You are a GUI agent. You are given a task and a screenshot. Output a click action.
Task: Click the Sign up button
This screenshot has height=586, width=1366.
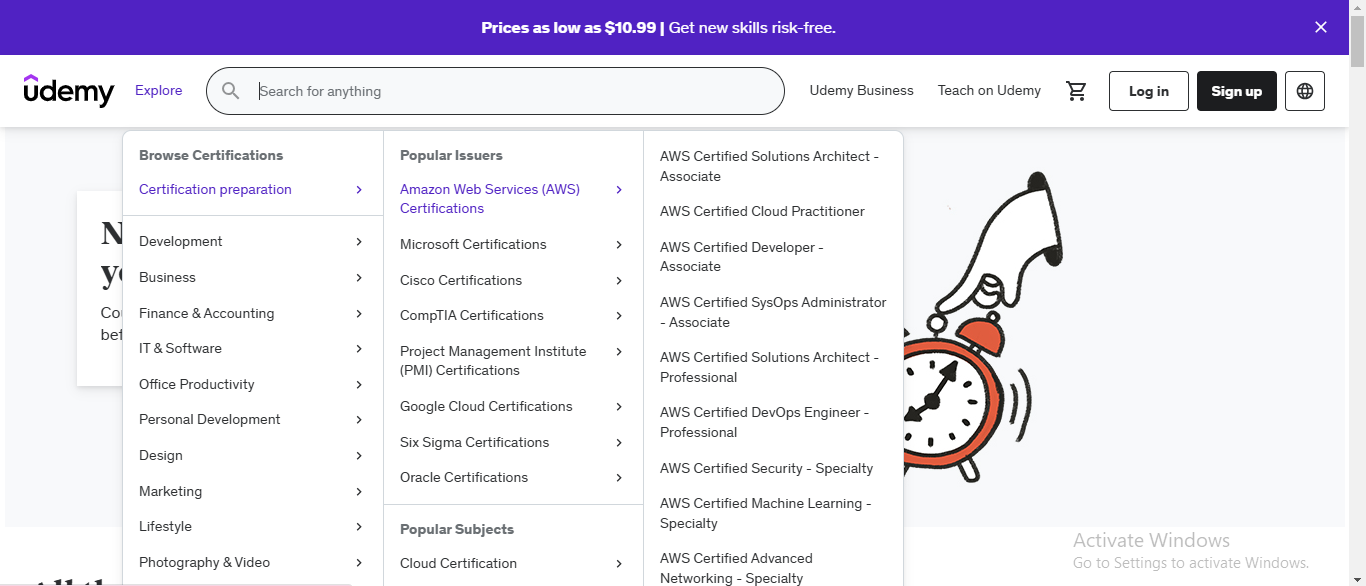pyautogui.click(x=1237, y=91)
